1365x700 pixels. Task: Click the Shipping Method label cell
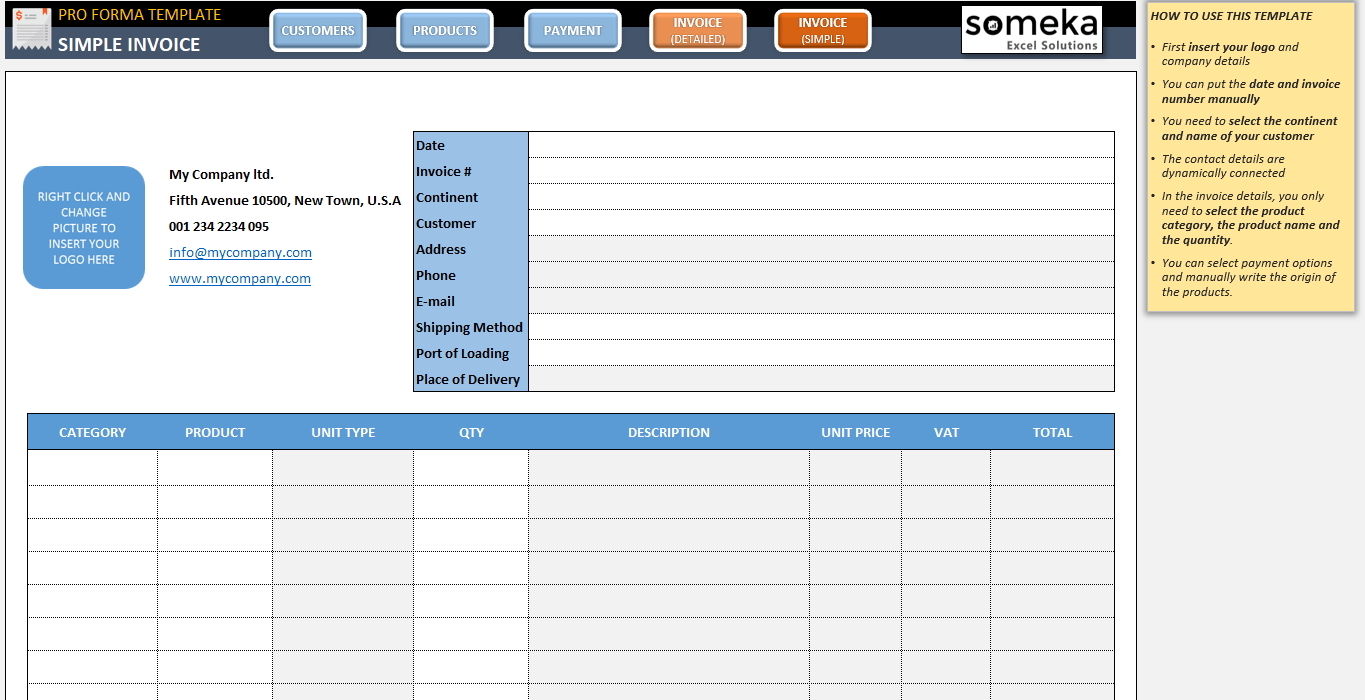pos(471,327)
